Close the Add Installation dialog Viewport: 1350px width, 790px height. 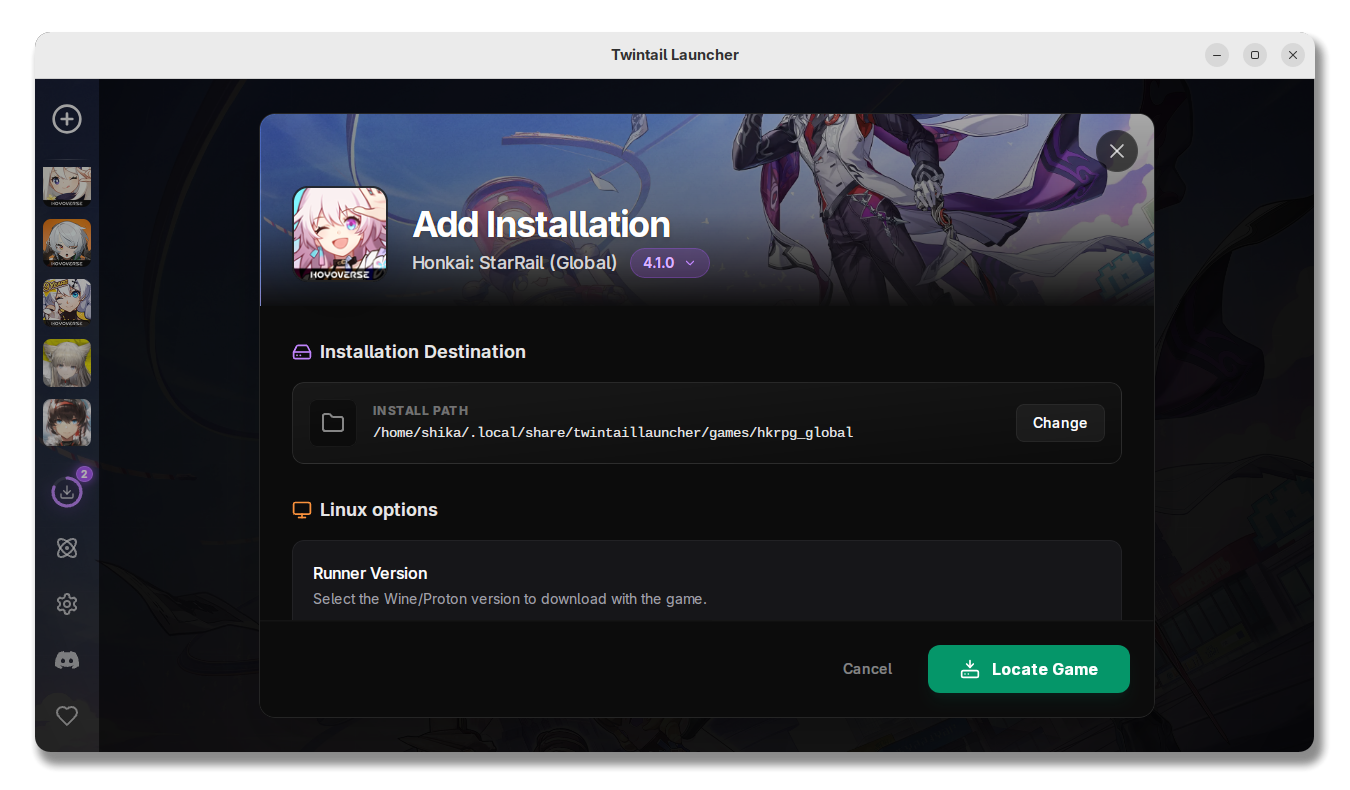coord(1117,151)
